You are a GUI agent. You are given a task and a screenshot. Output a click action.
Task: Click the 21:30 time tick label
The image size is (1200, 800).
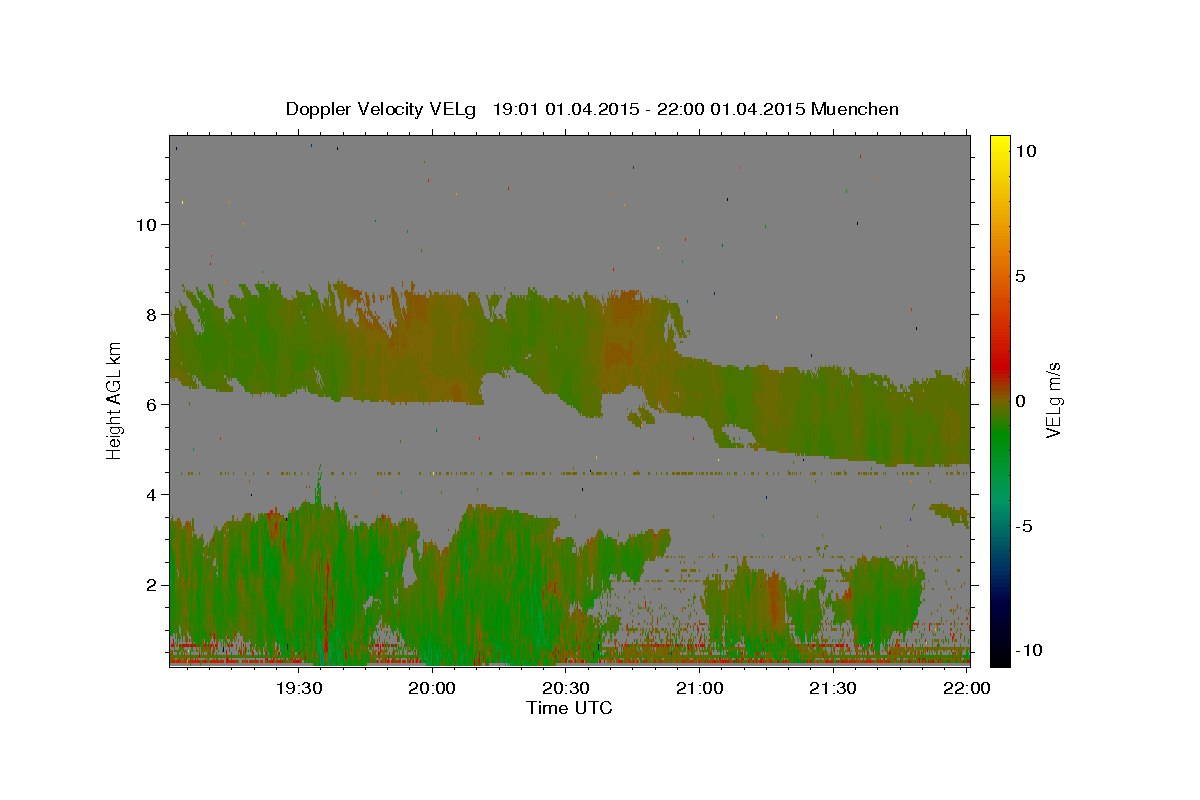pos(833,688)
